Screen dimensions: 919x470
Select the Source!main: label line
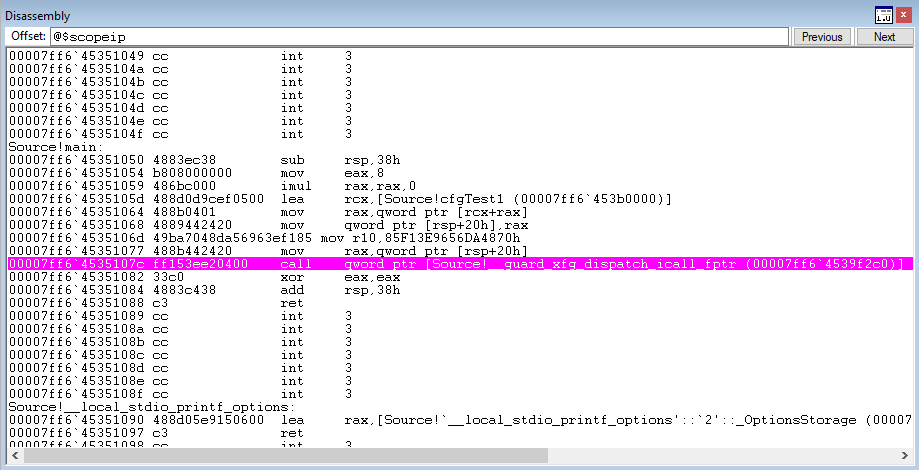tap(56, 147)
